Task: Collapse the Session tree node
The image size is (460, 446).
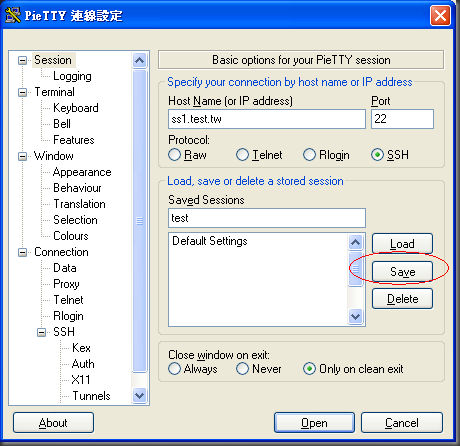Action: tap(22, 60)
